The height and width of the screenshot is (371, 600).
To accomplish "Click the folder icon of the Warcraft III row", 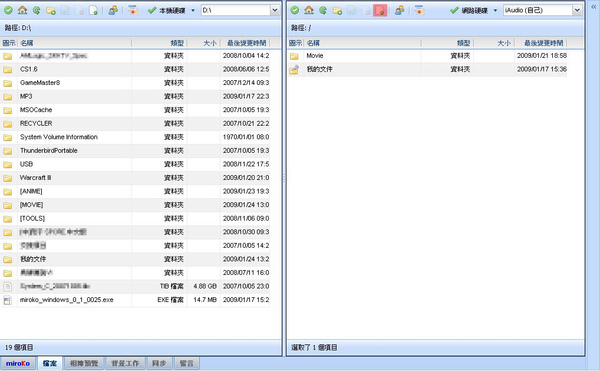I will 8,178.
